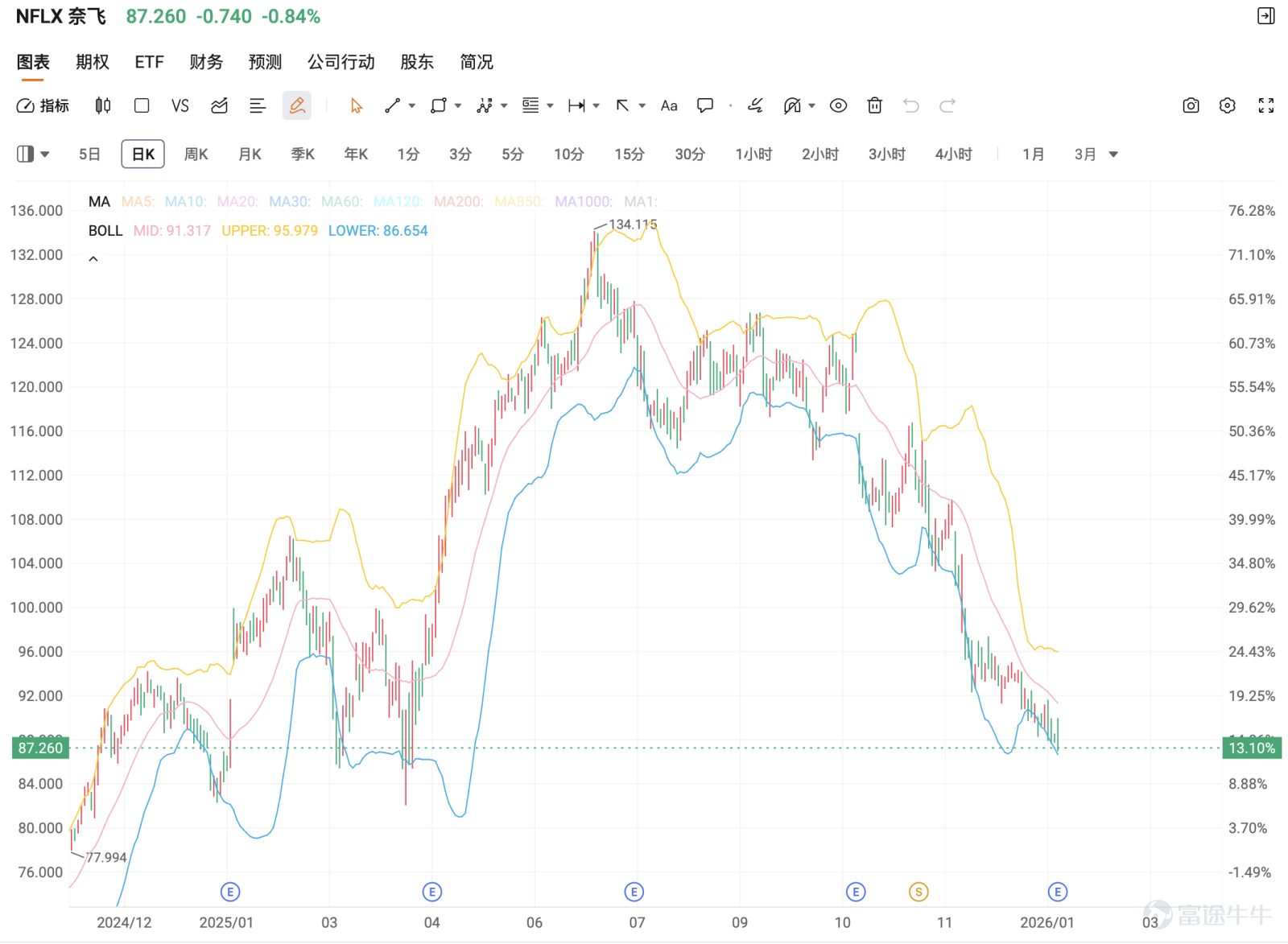Switch to the 期权 tab
1288x944 pixels.
pyautogui.click(x=93, y=62)
